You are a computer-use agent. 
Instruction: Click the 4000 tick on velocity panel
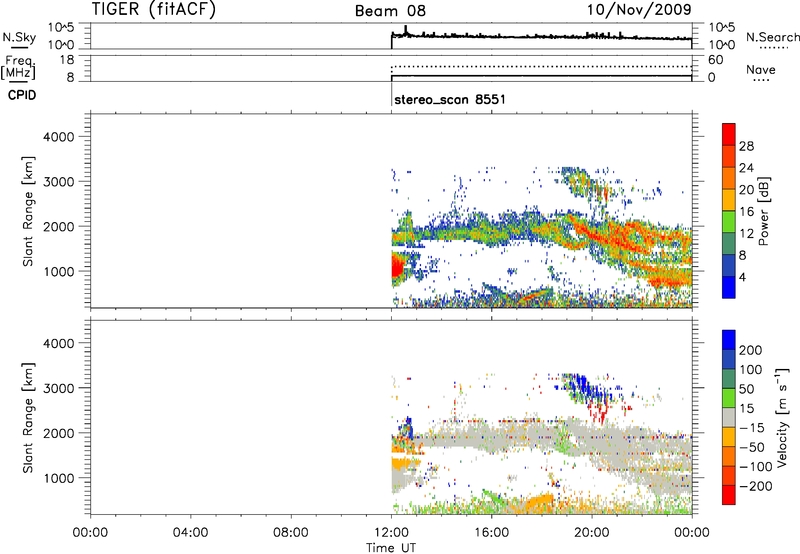[58, 343]
